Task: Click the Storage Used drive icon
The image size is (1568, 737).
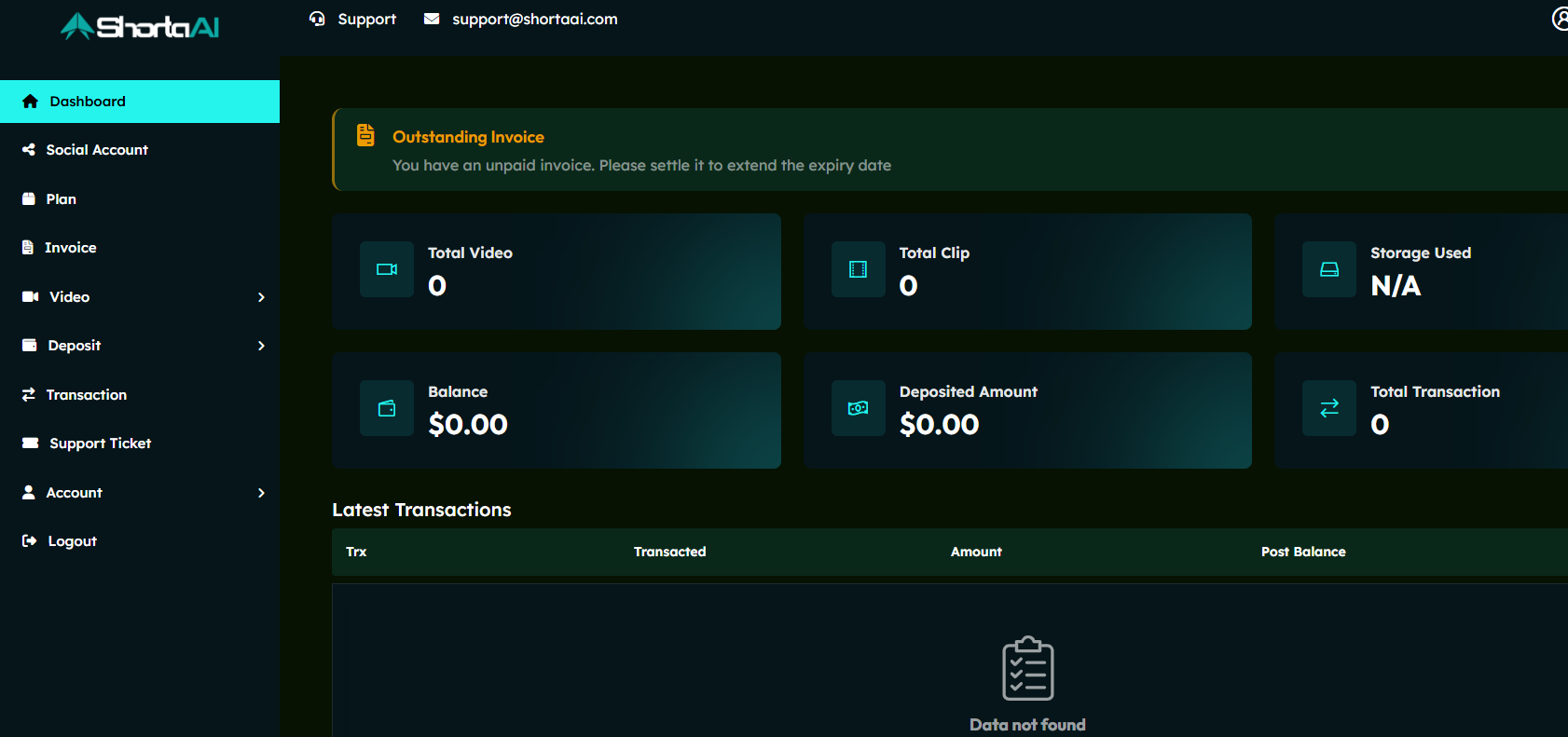Action: click(1329, 269)
